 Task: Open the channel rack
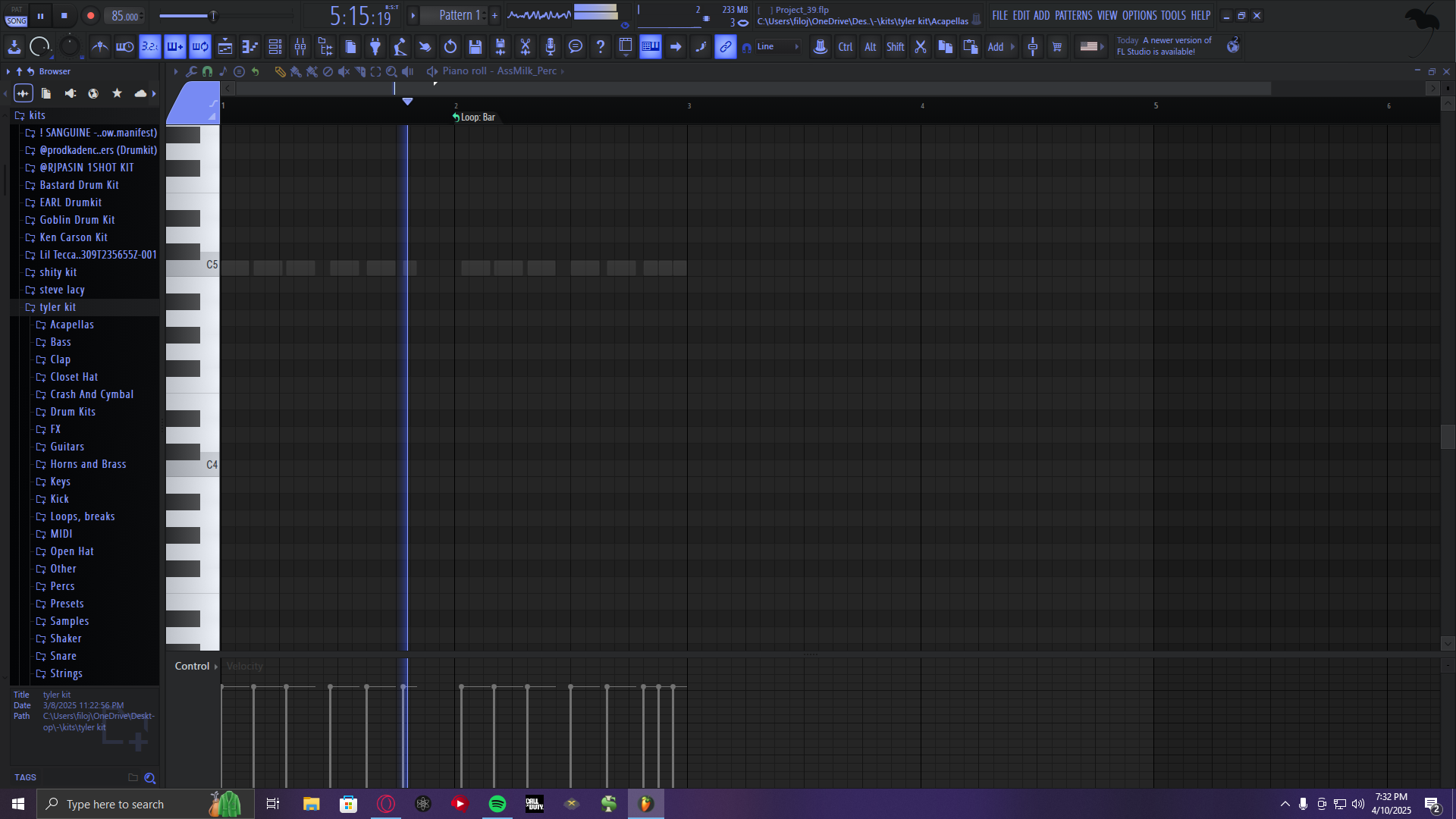click(x=275, y=47)
